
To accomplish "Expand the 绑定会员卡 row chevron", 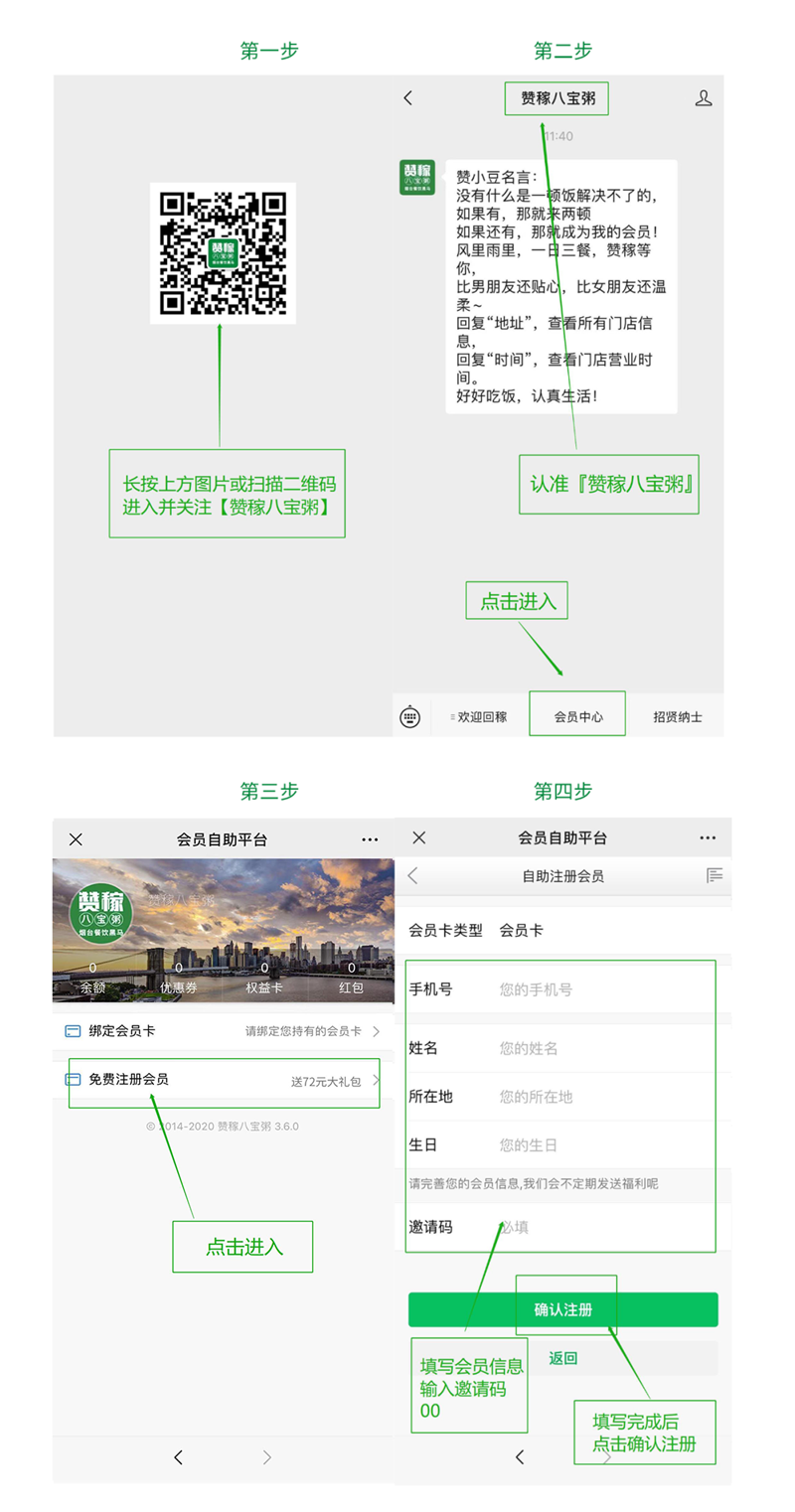I will (x=376, y=1032).
